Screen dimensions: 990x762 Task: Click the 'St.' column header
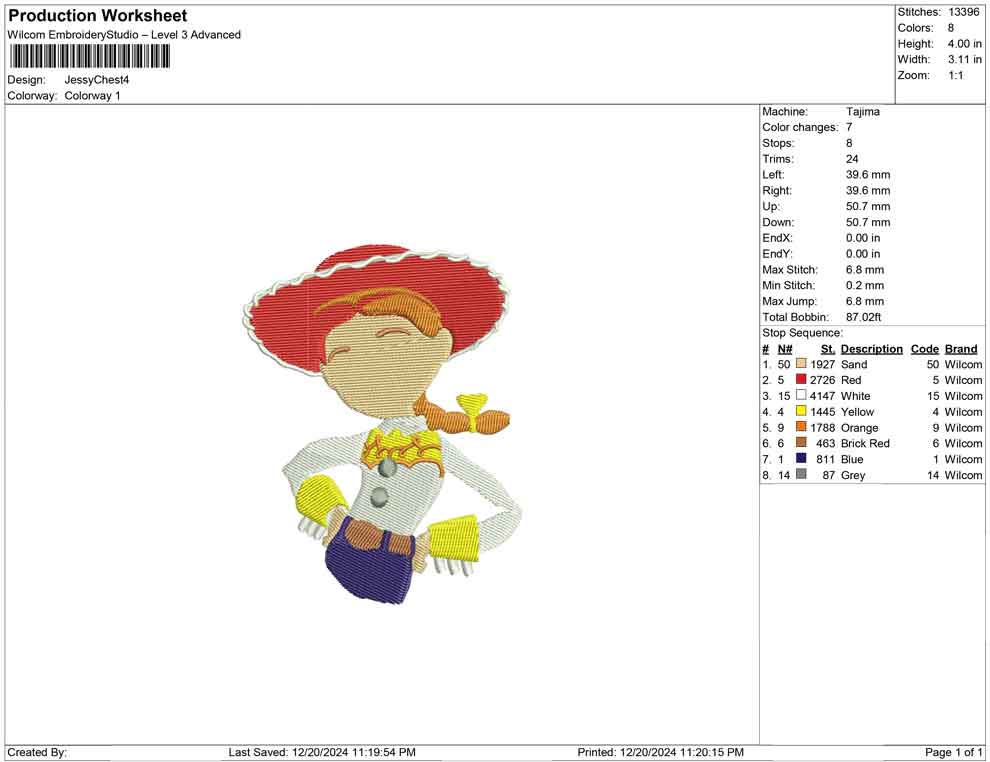[x=828, y=349]
